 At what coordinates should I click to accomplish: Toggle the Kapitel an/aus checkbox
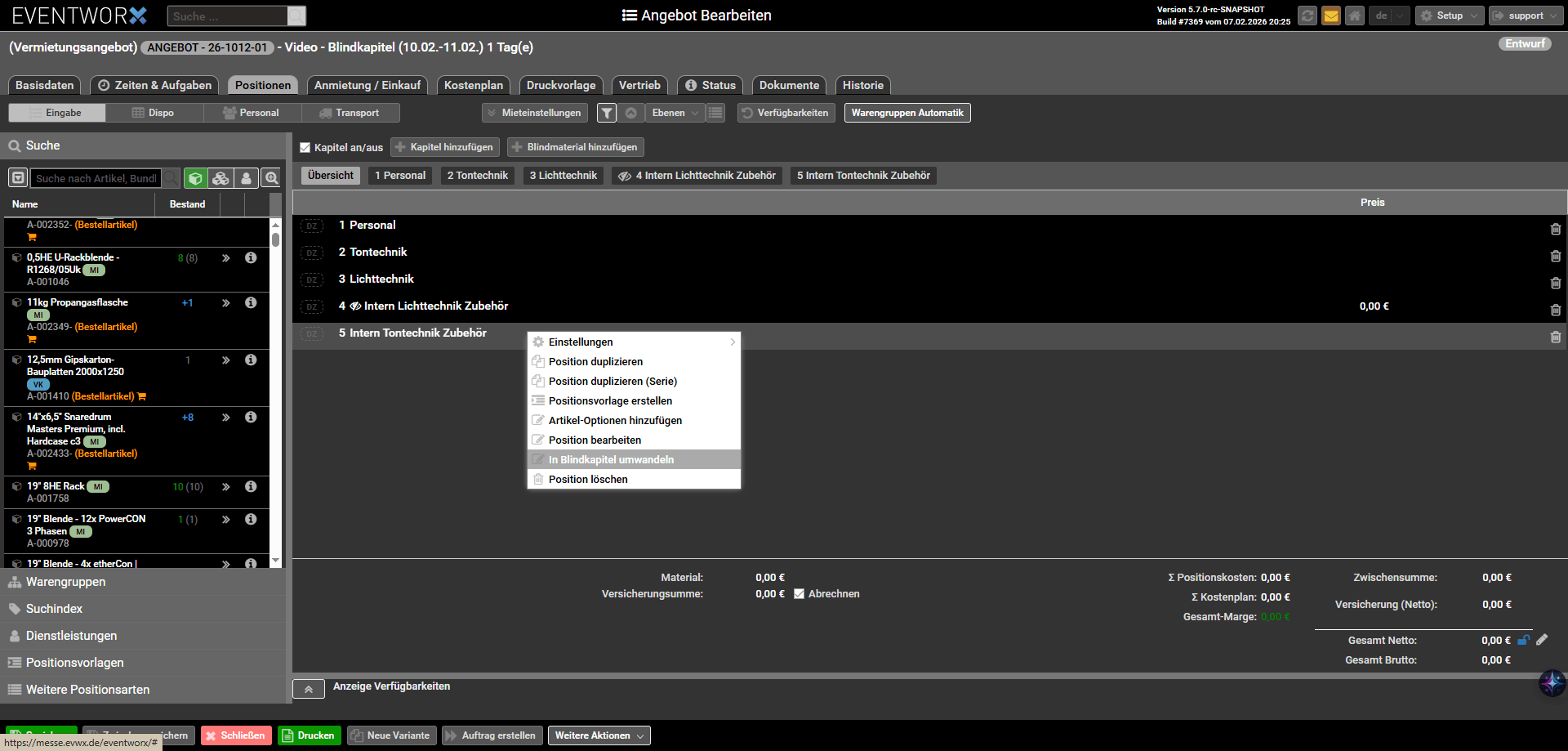305,148
